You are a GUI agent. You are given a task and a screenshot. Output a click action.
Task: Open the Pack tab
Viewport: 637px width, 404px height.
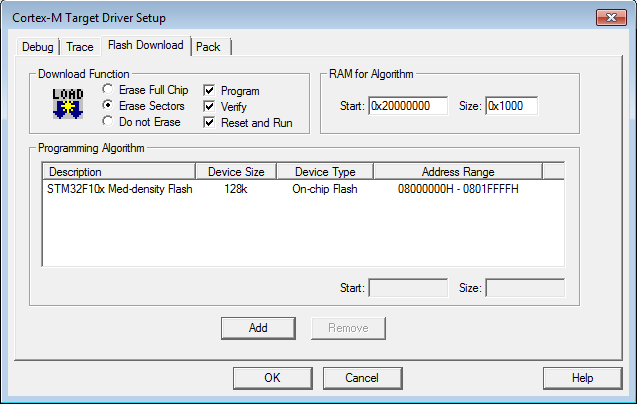(x=208, y=47)
